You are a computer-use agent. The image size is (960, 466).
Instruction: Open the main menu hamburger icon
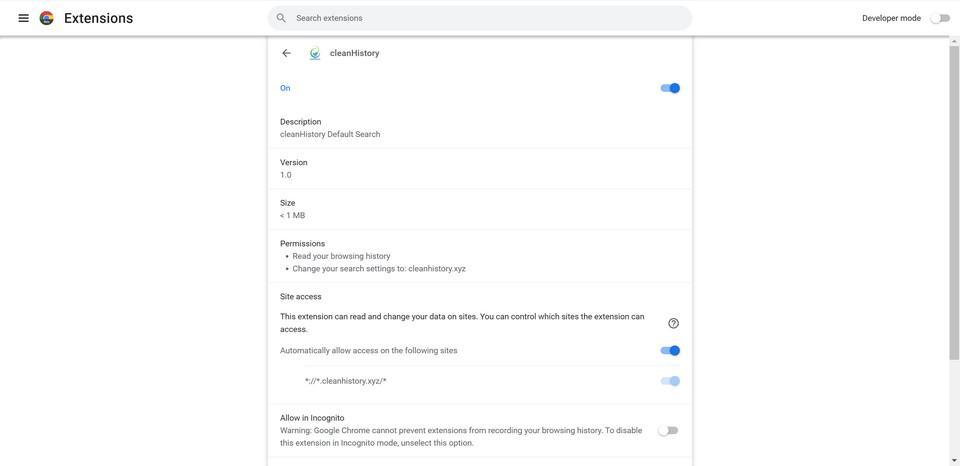[x=24, y=18]
